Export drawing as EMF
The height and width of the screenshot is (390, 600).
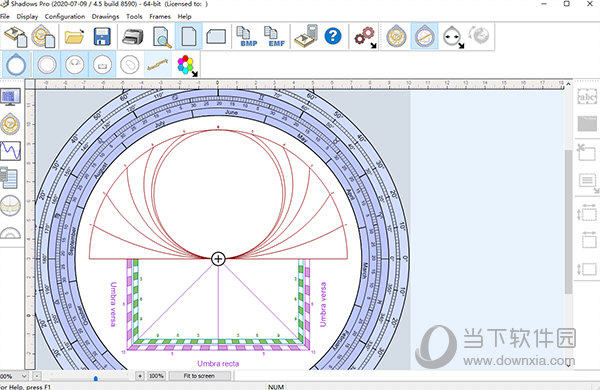274,36
